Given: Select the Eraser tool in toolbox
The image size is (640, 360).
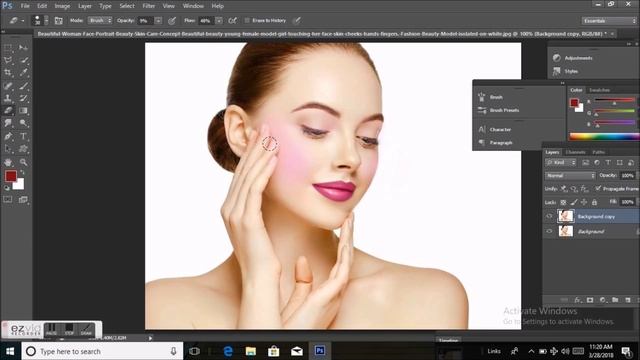Looking at the screenshot, I should click(8, 111).
